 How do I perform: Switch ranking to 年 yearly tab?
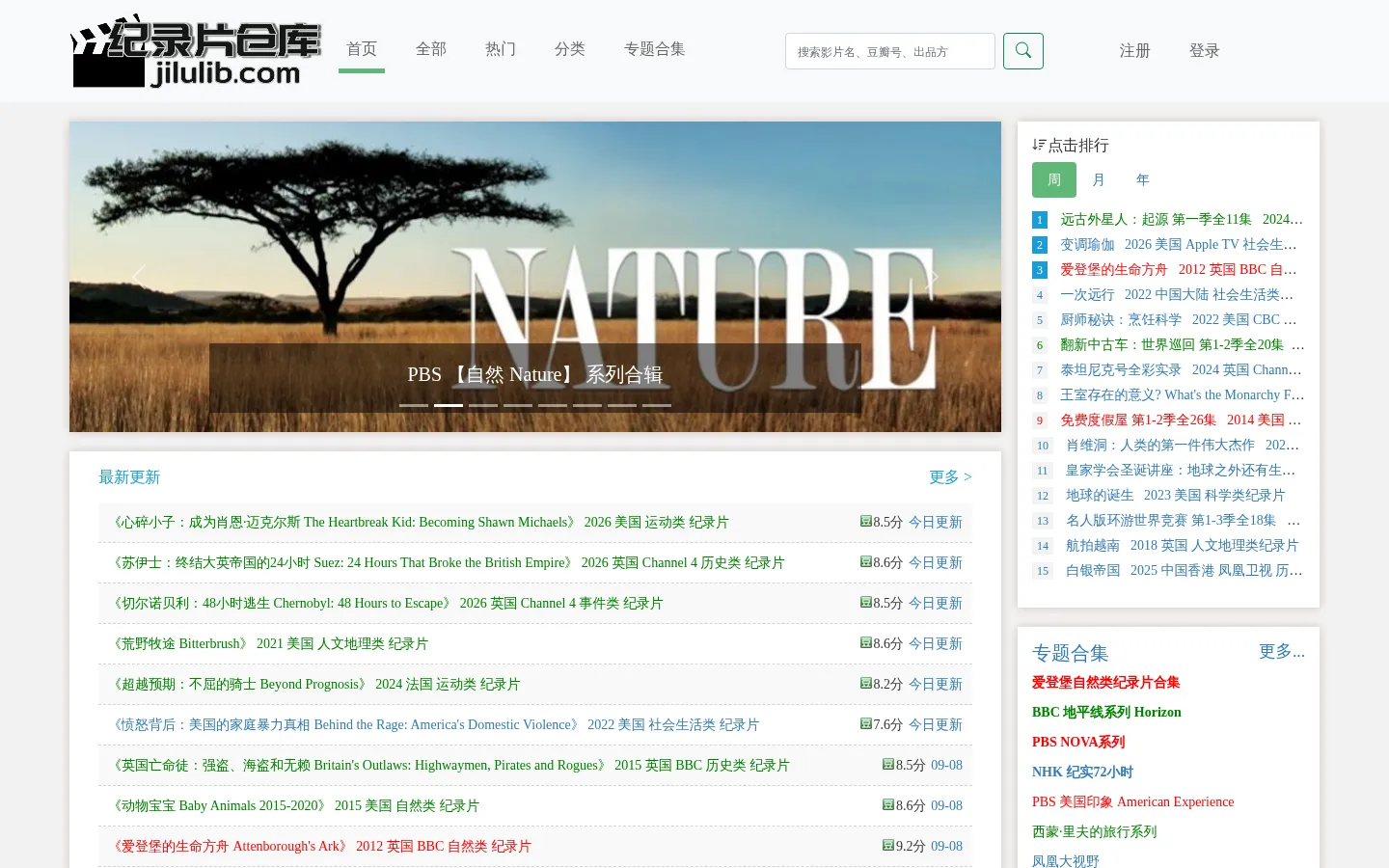[x=1143, y=180]
